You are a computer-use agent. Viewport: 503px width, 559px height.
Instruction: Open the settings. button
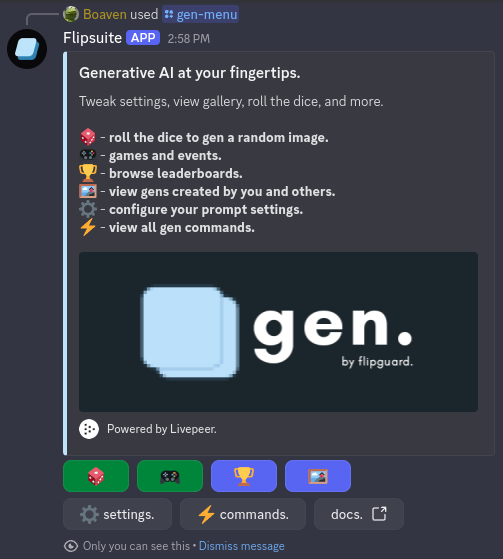pyautogui.click(x=117, y=514)
